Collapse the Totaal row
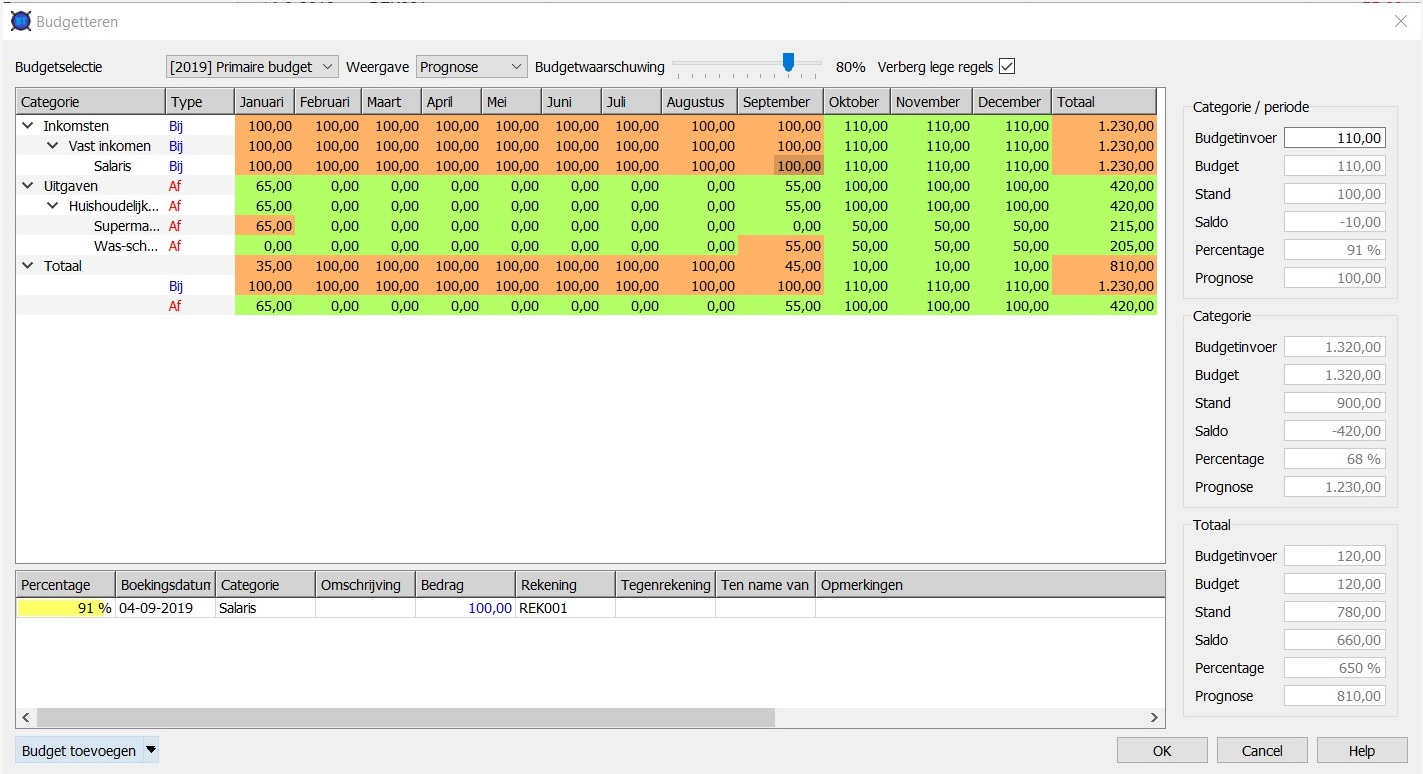 point(27,266)
